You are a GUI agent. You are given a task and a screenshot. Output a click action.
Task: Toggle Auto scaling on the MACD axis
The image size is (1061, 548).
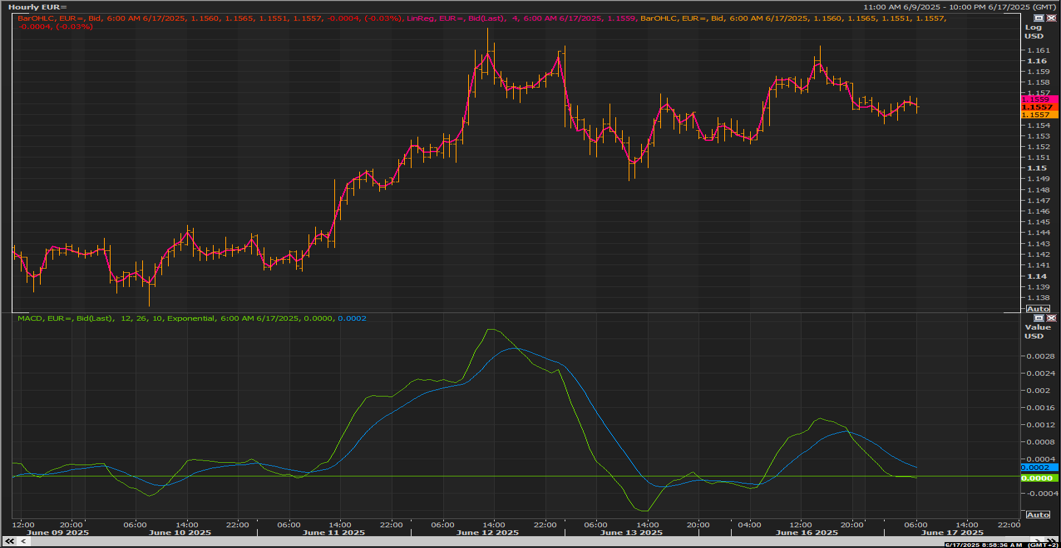[1038, 515]
